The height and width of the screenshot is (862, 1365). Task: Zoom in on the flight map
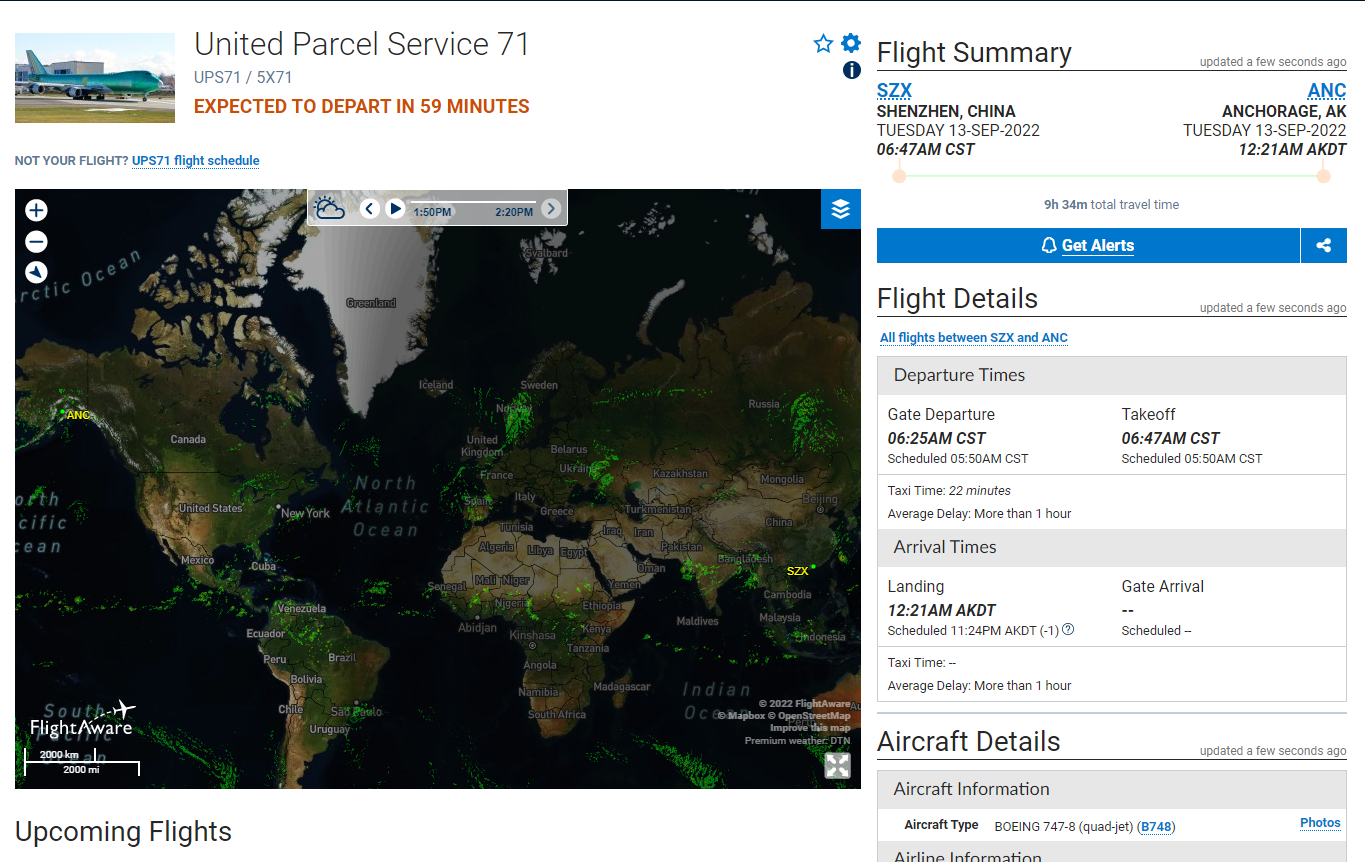(x=36, y=210)
